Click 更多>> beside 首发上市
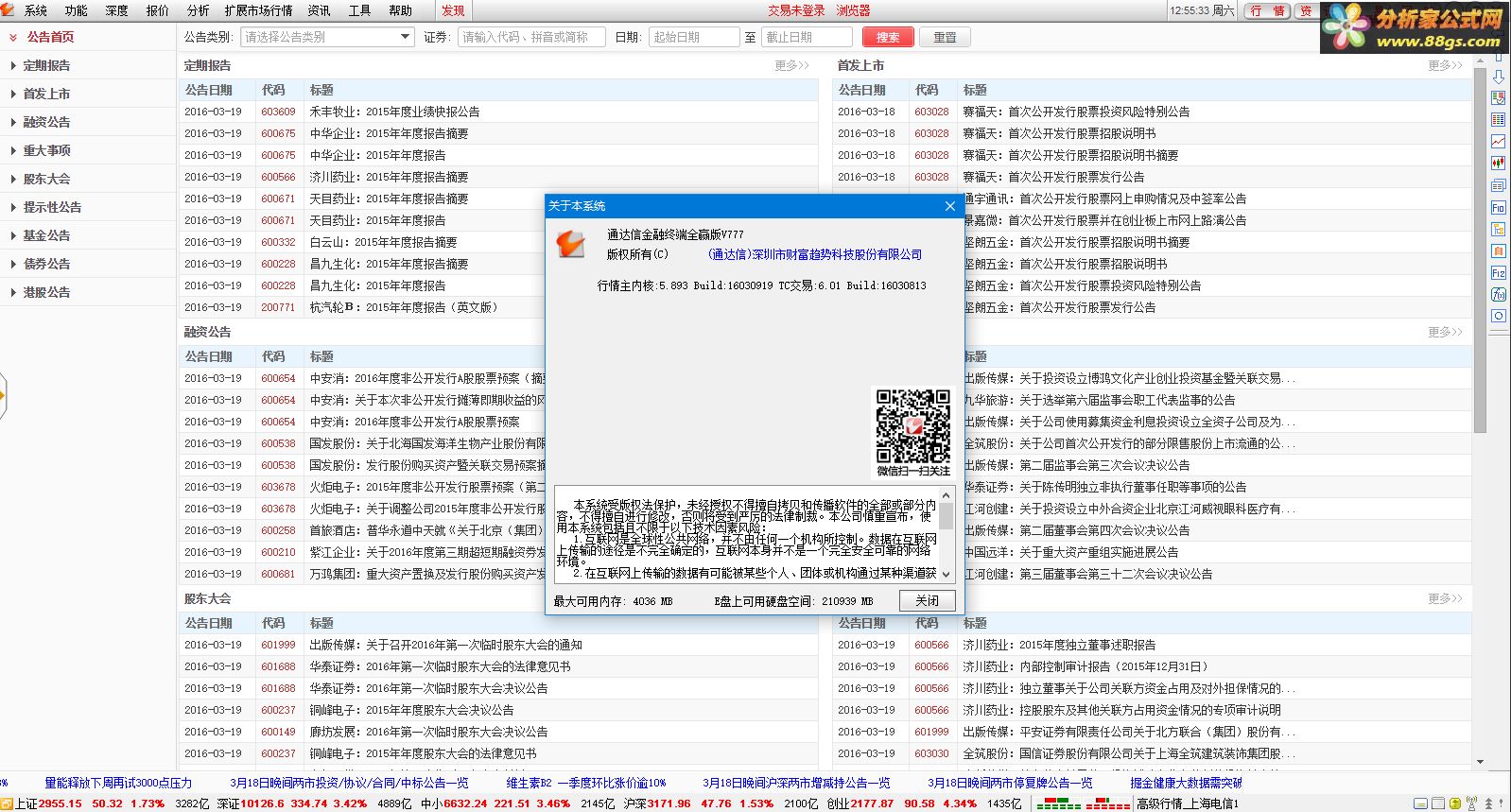 (1445, 65)
